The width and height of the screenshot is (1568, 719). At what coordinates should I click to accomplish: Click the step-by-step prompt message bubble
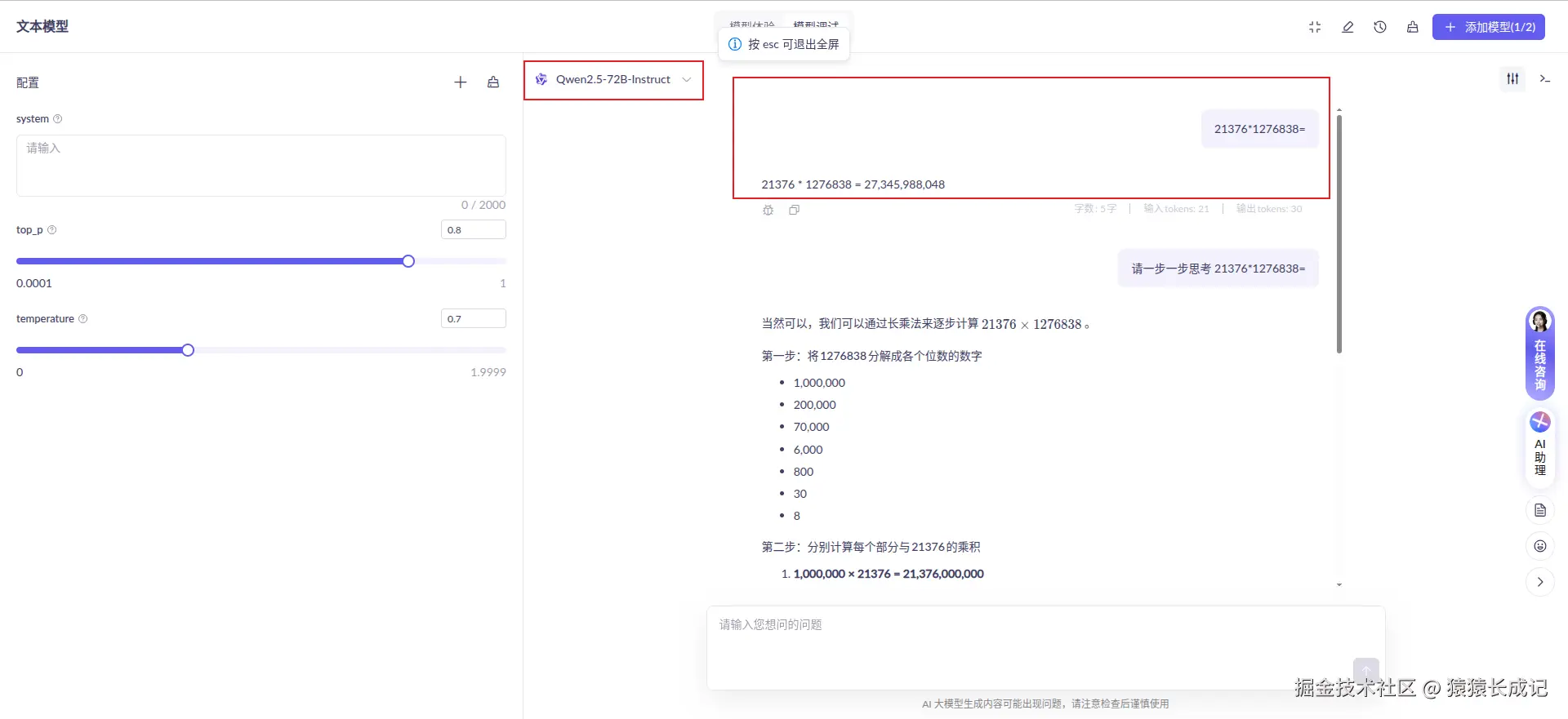[1218, 269]
